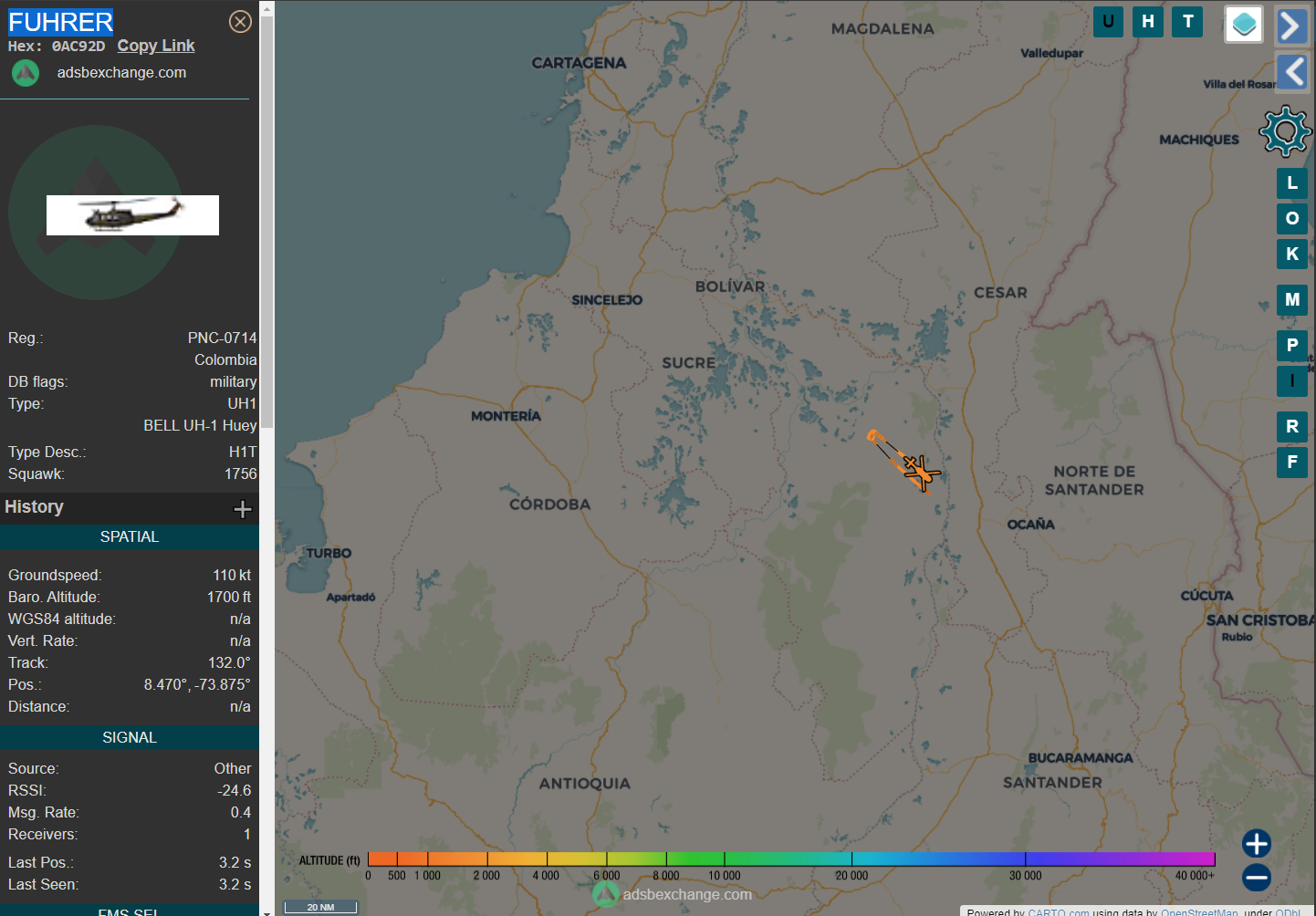Toggle the O map button
Screen dimensions: 1316x916
click(x=1292, y=218)
